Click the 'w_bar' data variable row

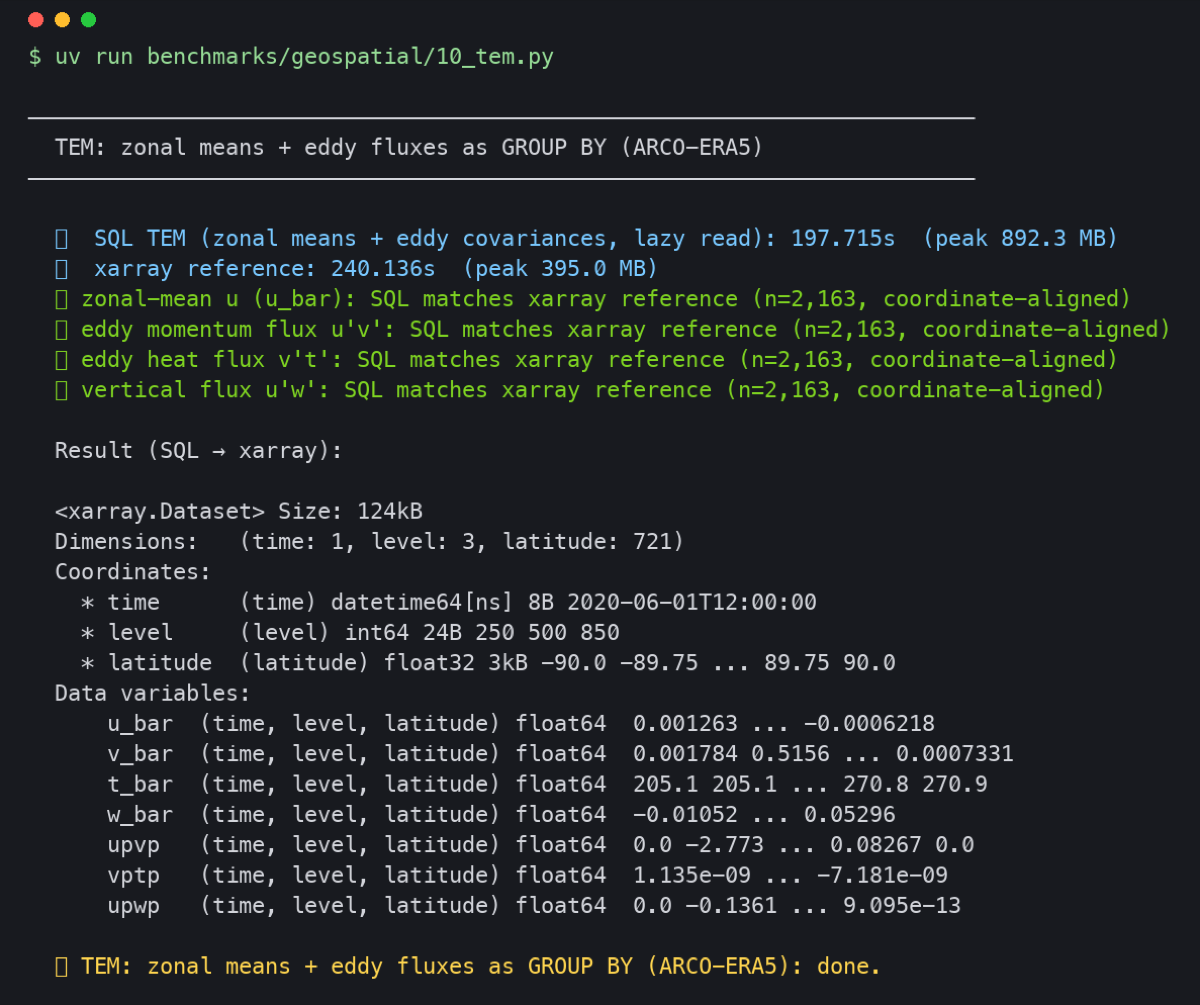click(x=502, y=814)
